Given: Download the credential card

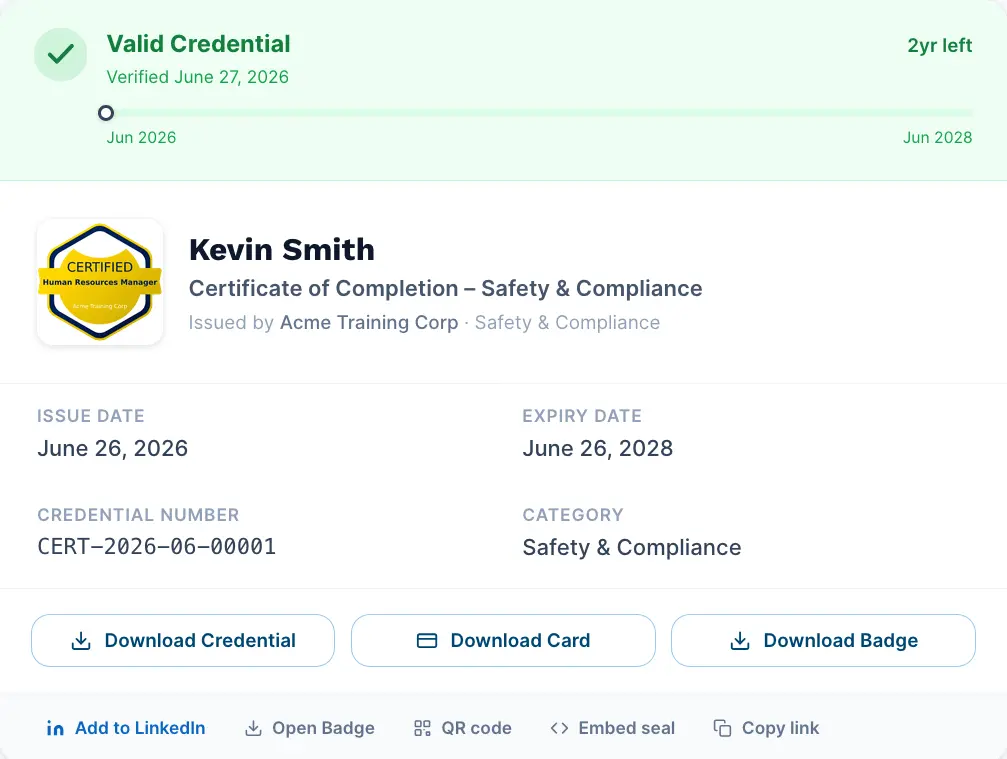Looking at the screenshot, I should pyautogui.click(x=504, y=641).
